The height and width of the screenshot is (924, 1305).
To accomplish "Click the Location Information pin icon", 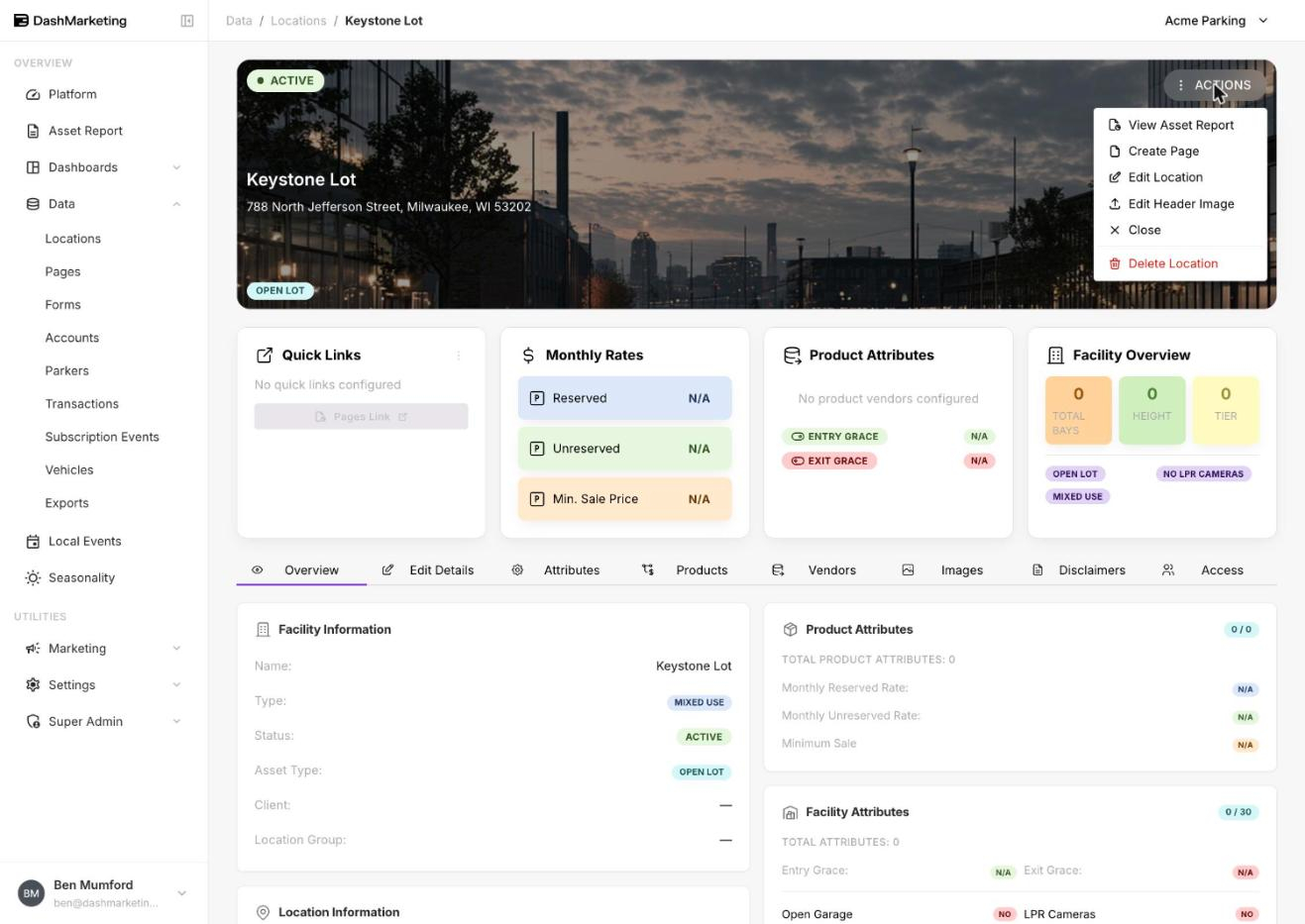I will pos(263,913).
